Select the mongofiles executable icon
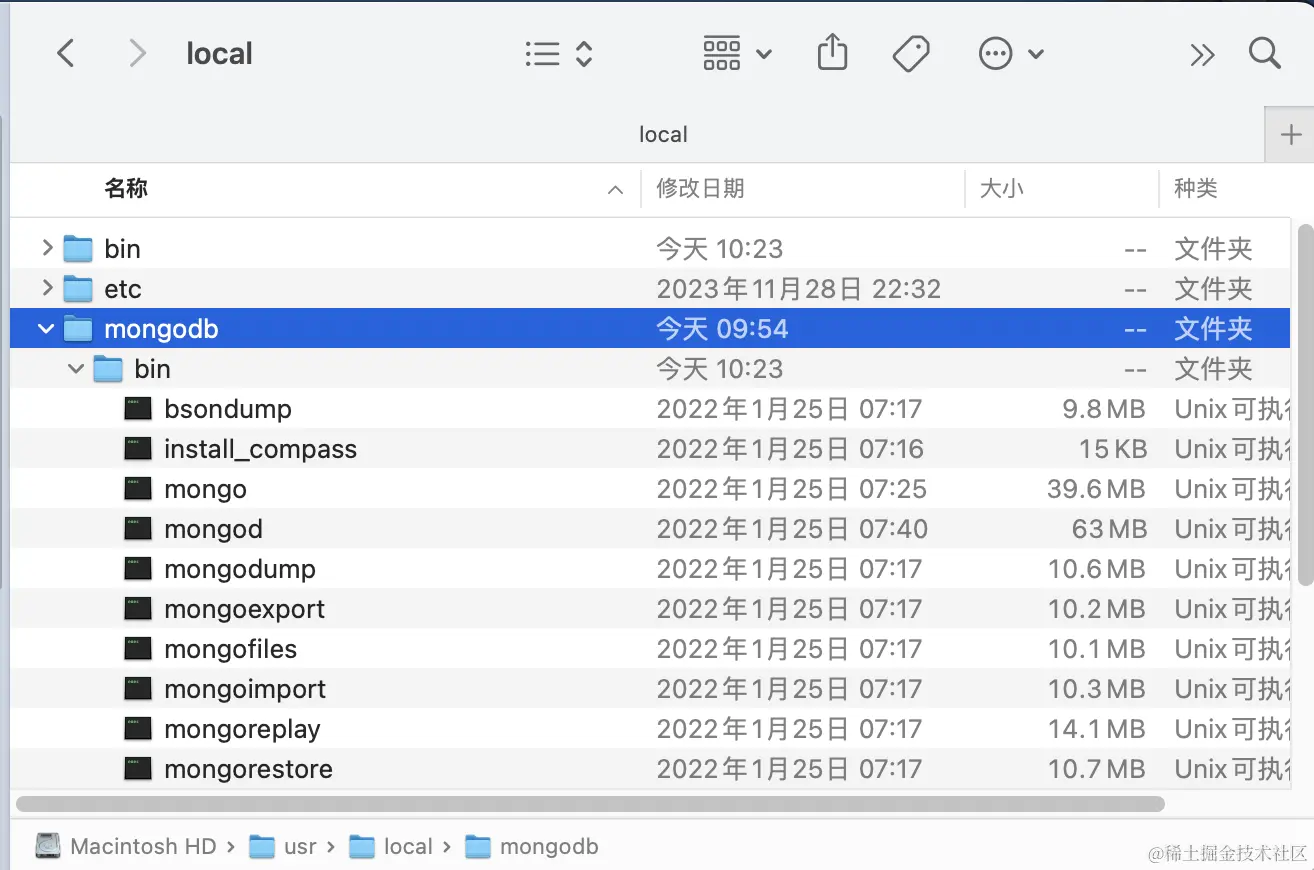 [138, 648]
